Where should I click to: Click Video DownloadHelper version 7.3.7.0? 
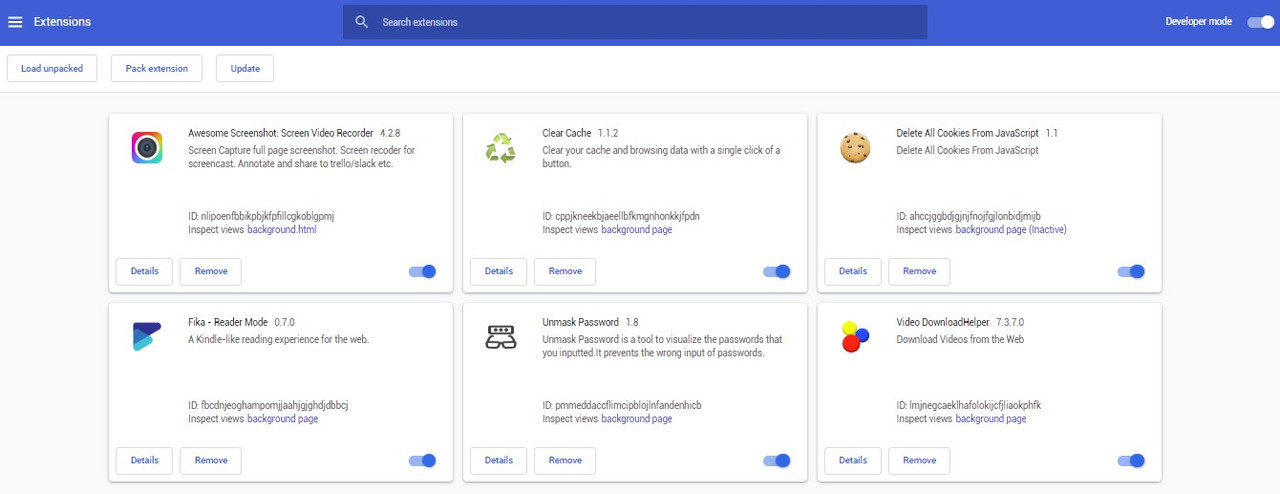point(1010,323)
